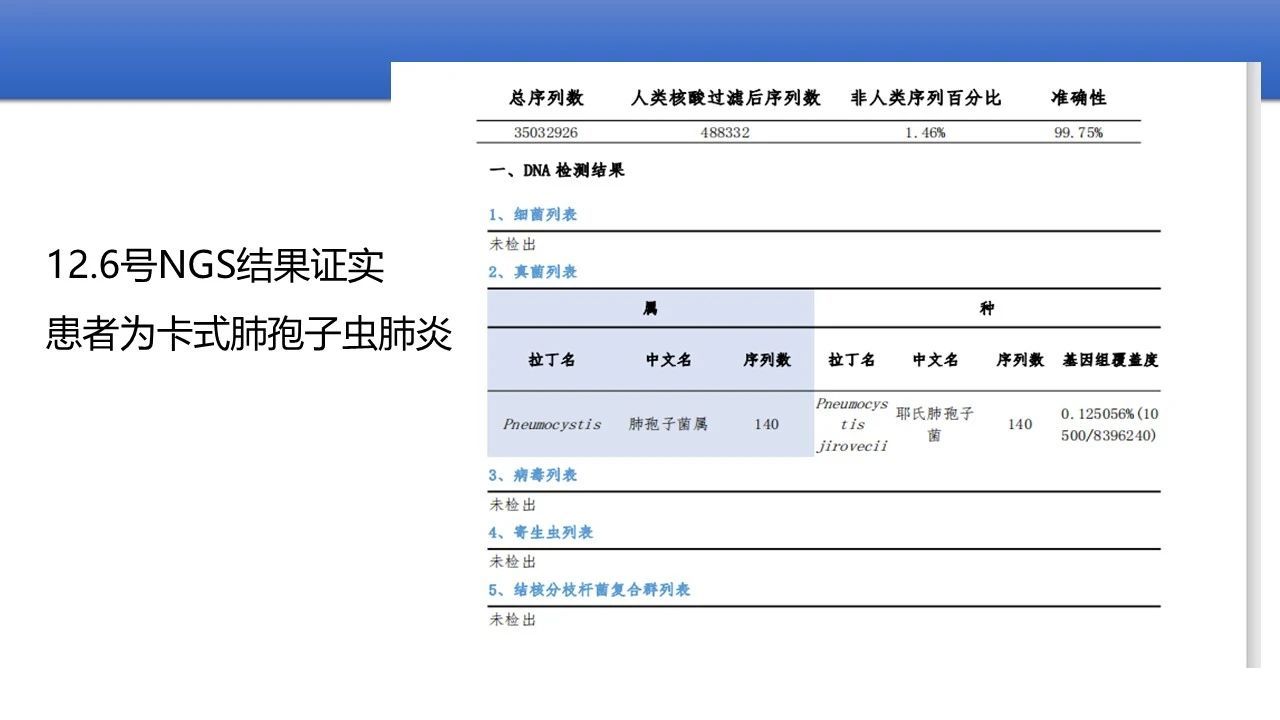Click the section title '3、病毒列表'
Viewport: 1280px width, 720px height.
click(533, 475)
